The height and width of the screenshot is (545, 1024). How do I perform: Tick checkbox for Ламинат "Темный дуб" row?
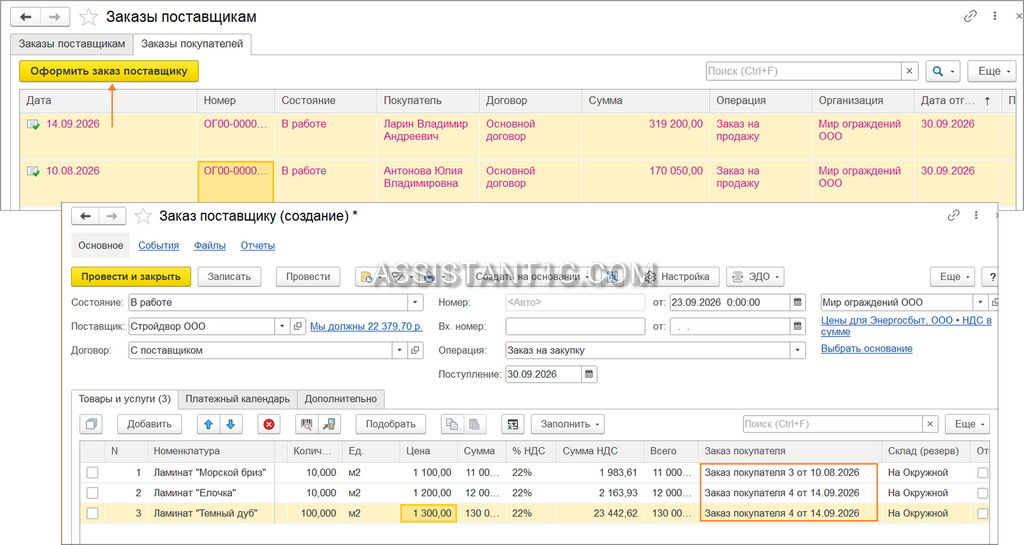tap(92, 514)
